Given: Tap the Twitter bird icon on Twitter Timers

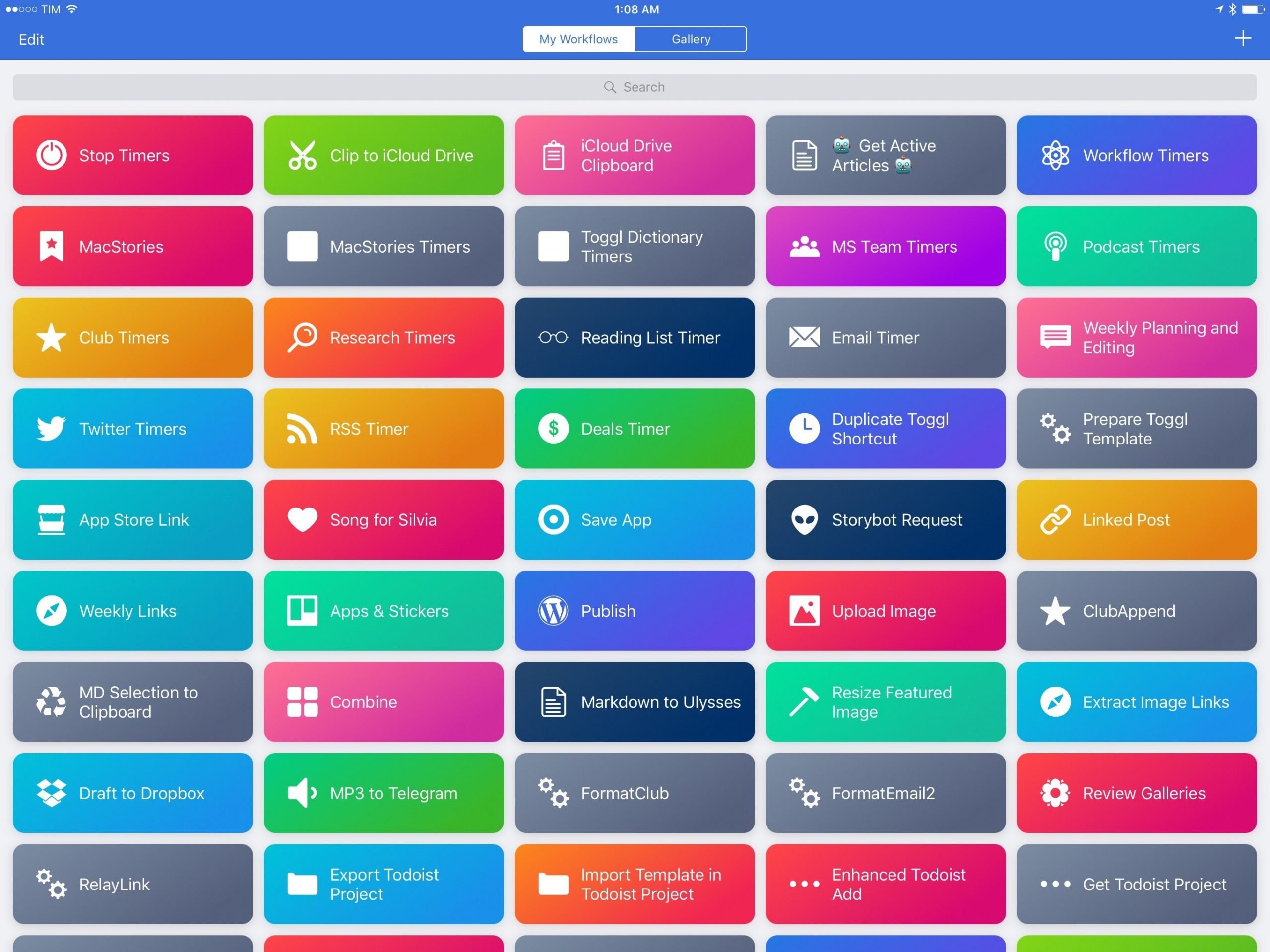Looking at the screenshot, I should 51,428.
